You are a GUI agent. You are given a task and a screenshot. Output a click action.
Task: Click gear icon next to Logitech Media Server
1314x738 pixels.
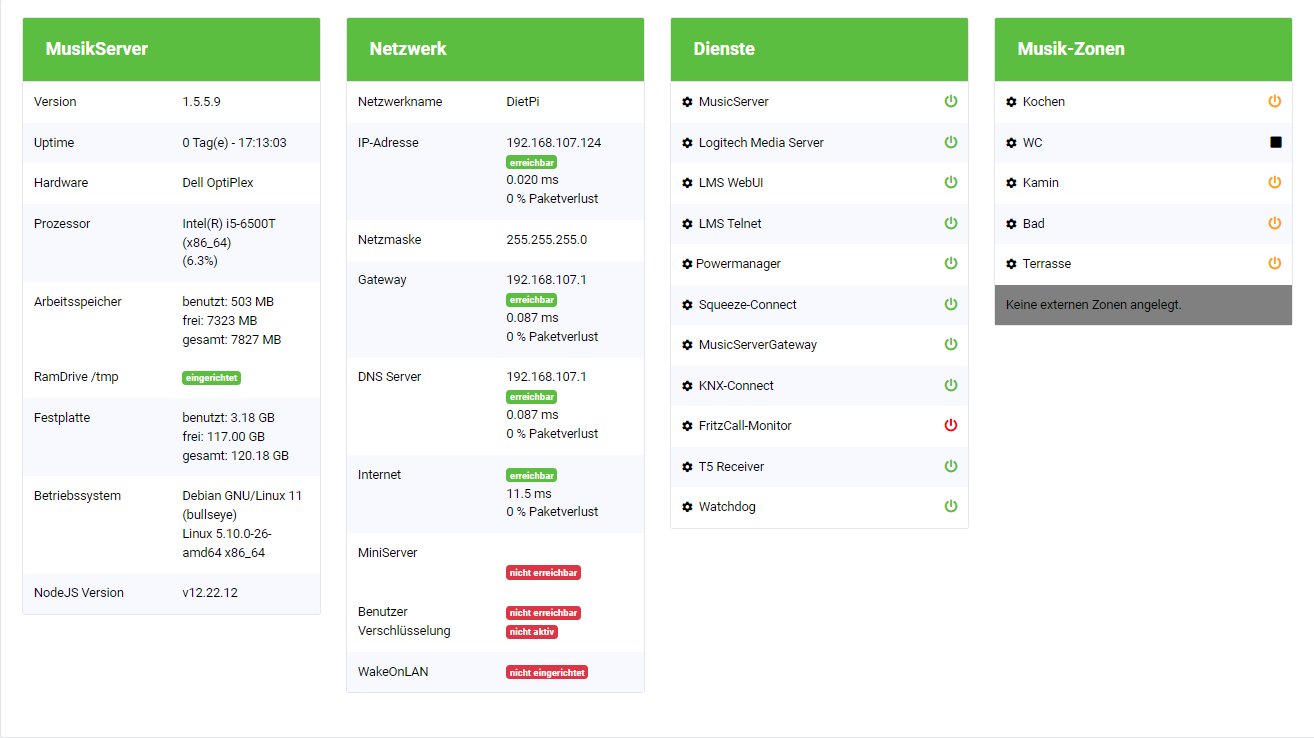687,143
